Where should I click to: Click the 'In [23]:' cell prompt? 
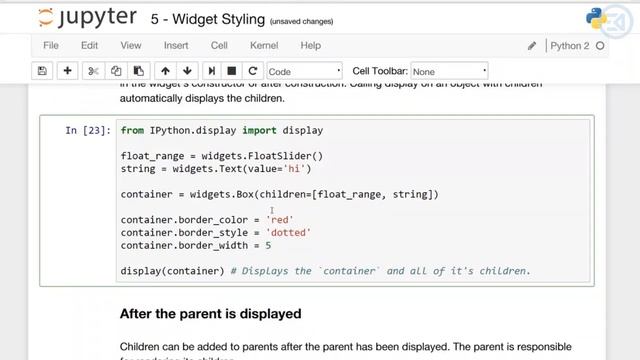tap(88, 131)
